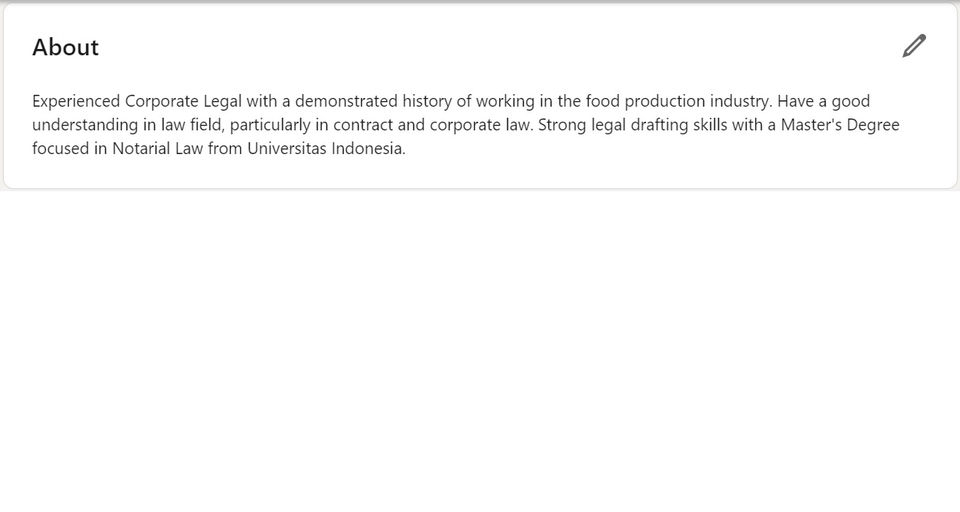The width and height of the screenshot is (960, 512).
Task: Click the pencil edit icon for About
Action: 914,47
